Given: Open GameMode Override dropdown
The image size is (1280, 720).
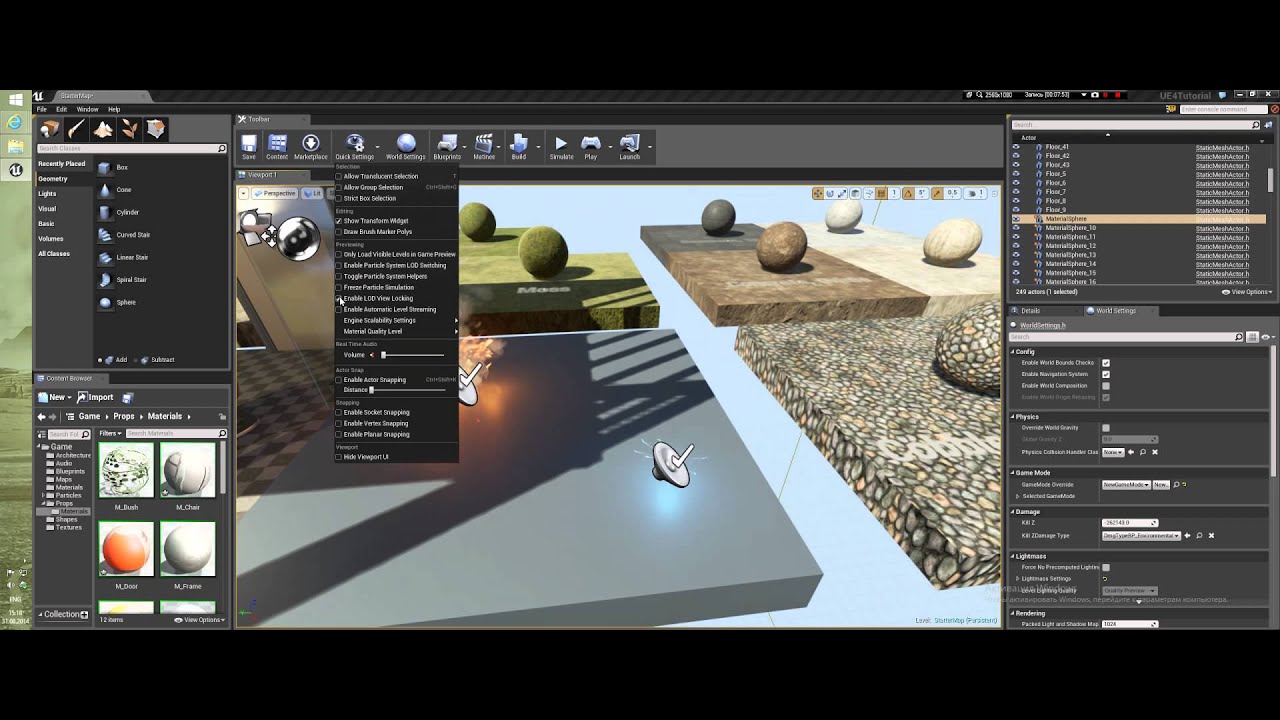Looking at the screenshot, I should point(1126,485).
